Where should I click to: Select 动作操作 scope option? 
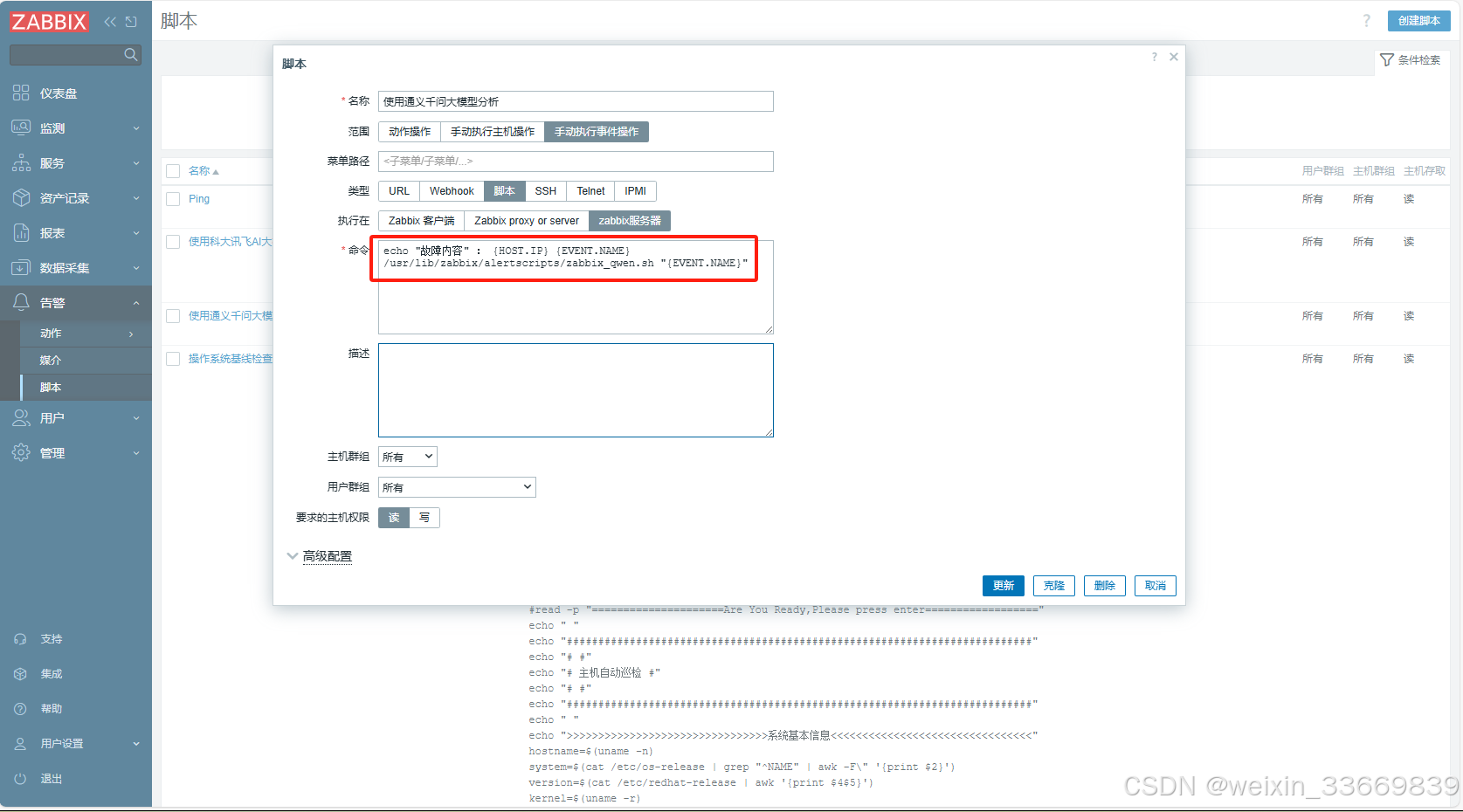(410, 132)
